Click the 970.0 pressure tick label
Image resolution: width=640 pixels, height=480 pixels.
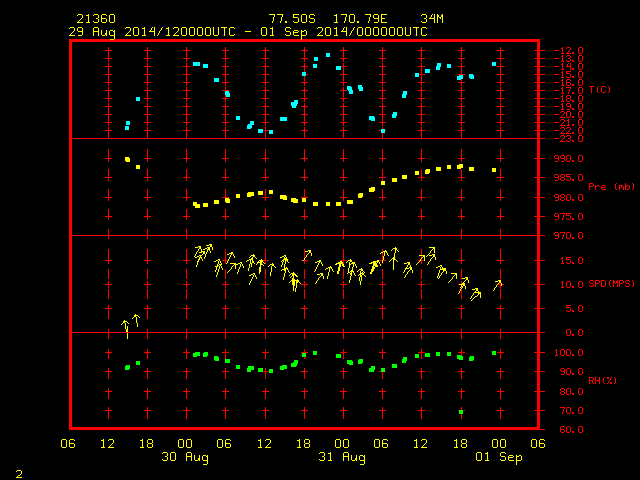[x=569, y=236]
